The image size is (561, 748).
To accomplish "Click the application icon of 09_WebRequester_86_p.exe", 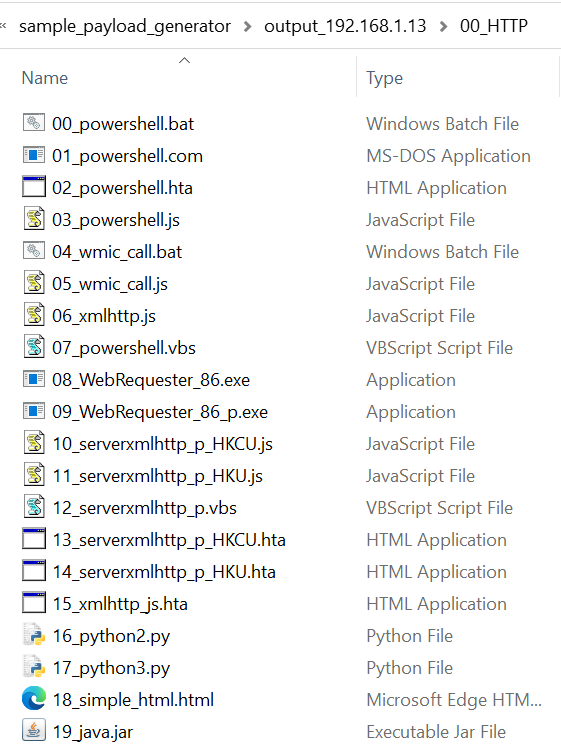I will click(x=34, y=411).
